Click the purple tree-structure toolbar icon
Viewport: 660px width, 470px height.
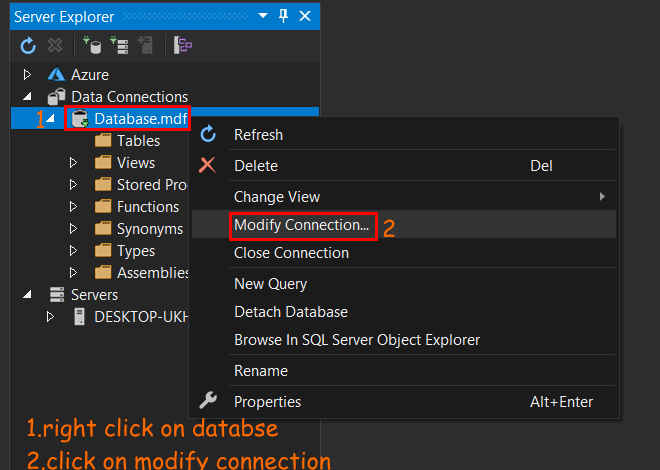coord(183,45)
